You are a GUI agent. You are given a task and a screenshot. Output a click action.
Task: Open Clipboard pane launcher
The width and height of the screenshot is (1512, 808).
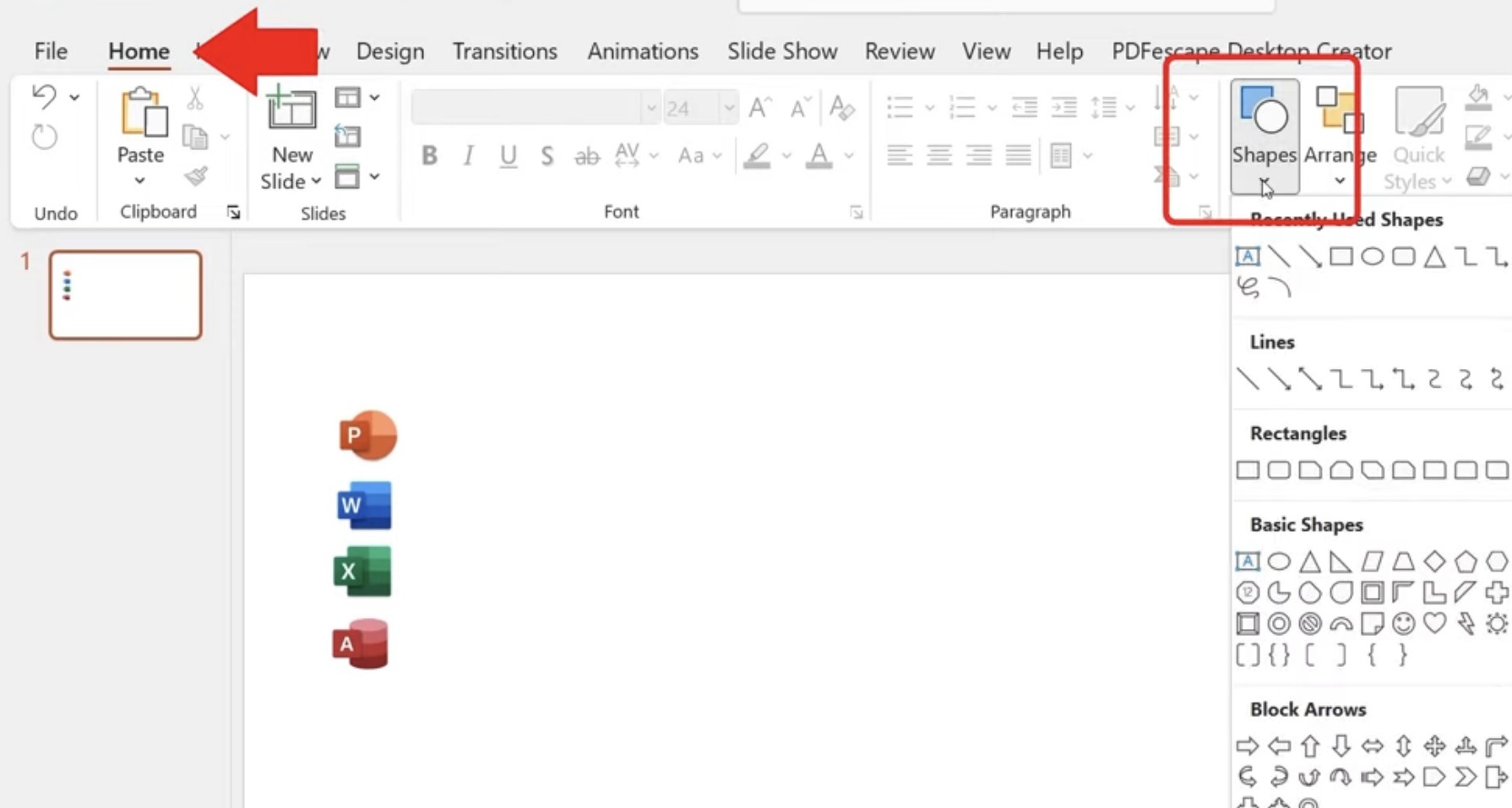[233, 213]
